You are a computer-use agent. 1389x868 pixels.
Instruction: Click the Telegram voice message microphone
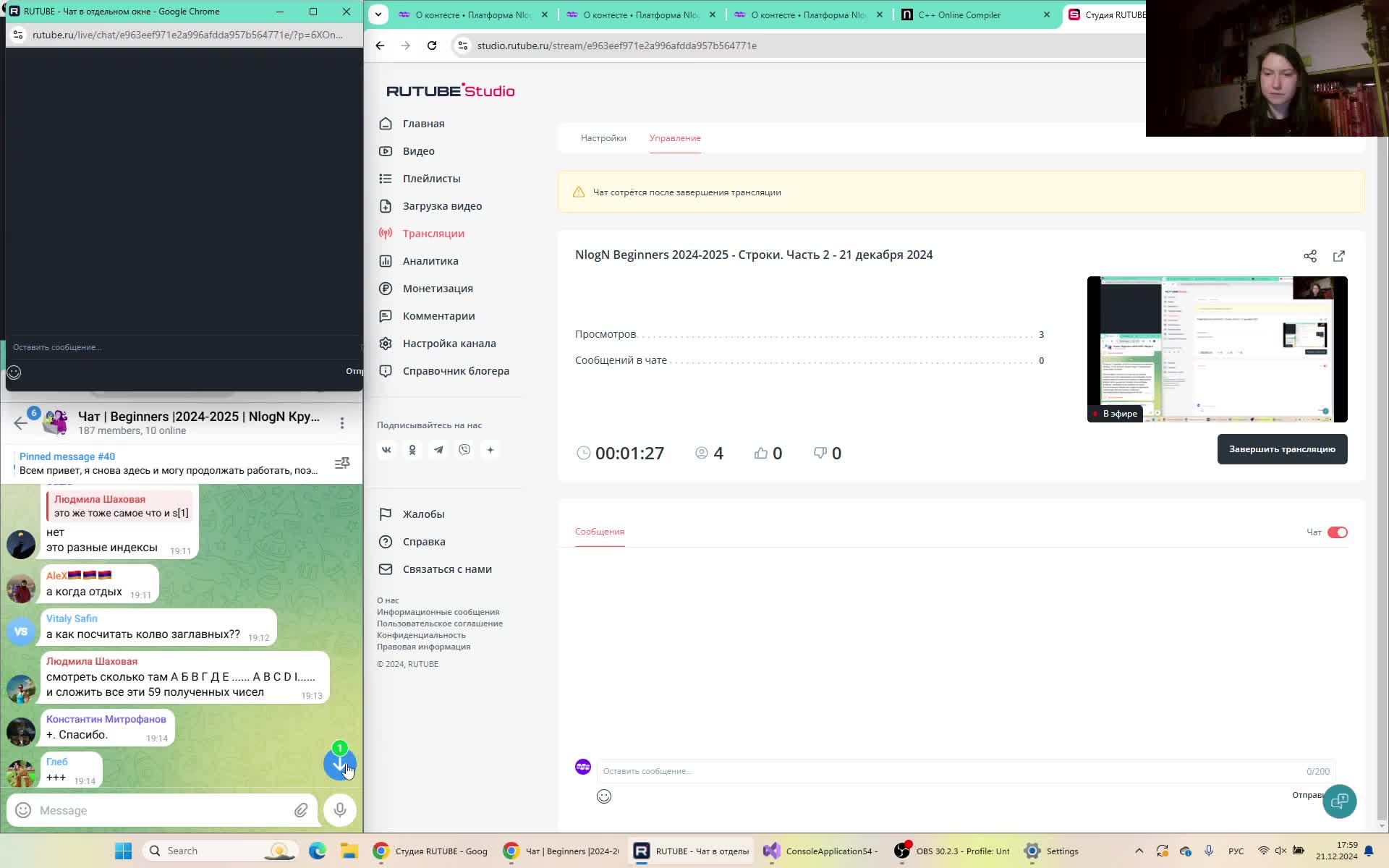click(x=339, y=810)
